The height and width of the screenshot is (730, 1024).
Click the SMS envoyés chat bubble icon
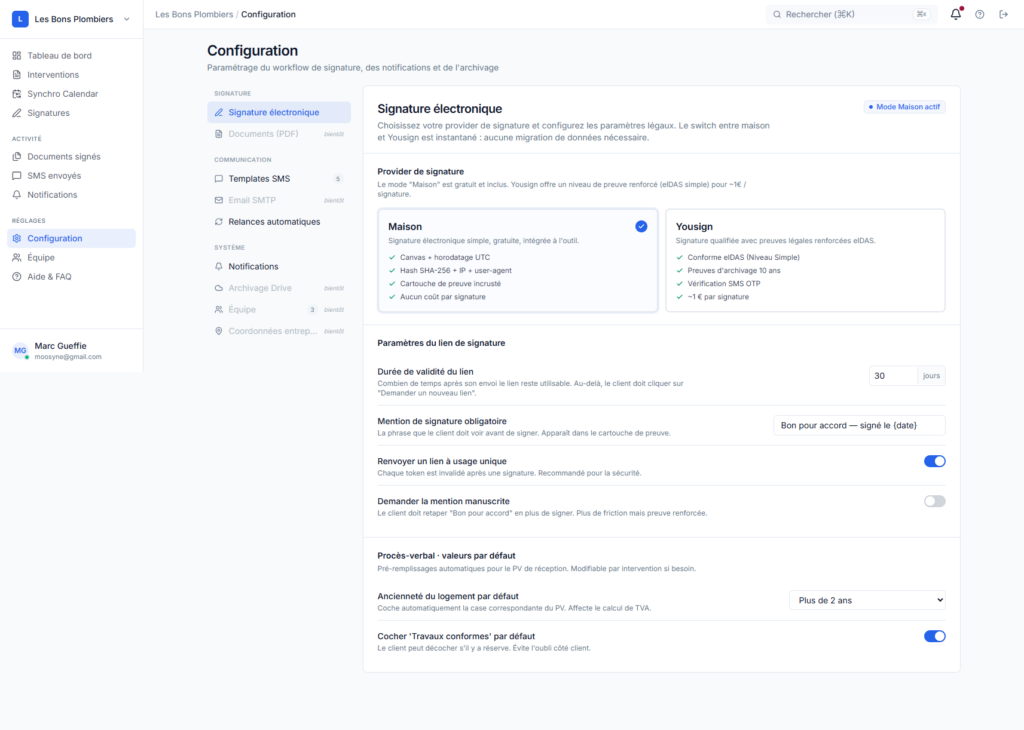(x=17, y=176)
